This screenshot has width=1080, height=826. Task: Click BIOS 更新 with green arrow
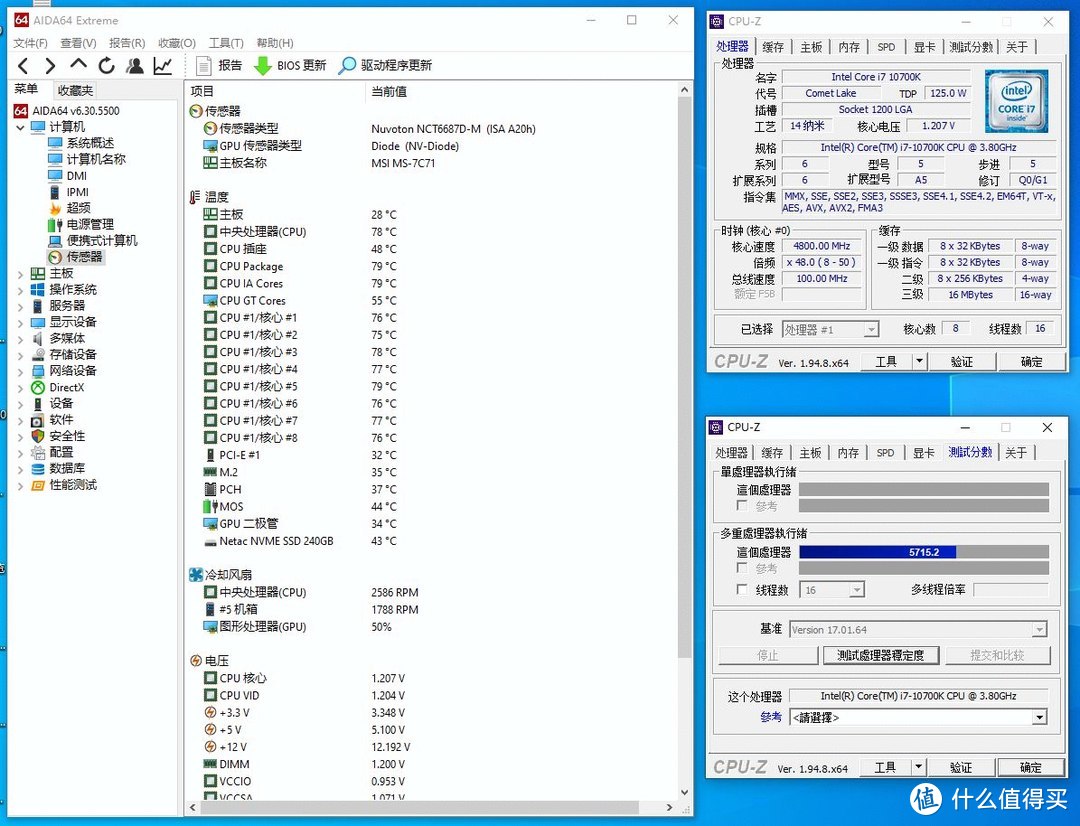pyautogui.click(x=290, y=65)
